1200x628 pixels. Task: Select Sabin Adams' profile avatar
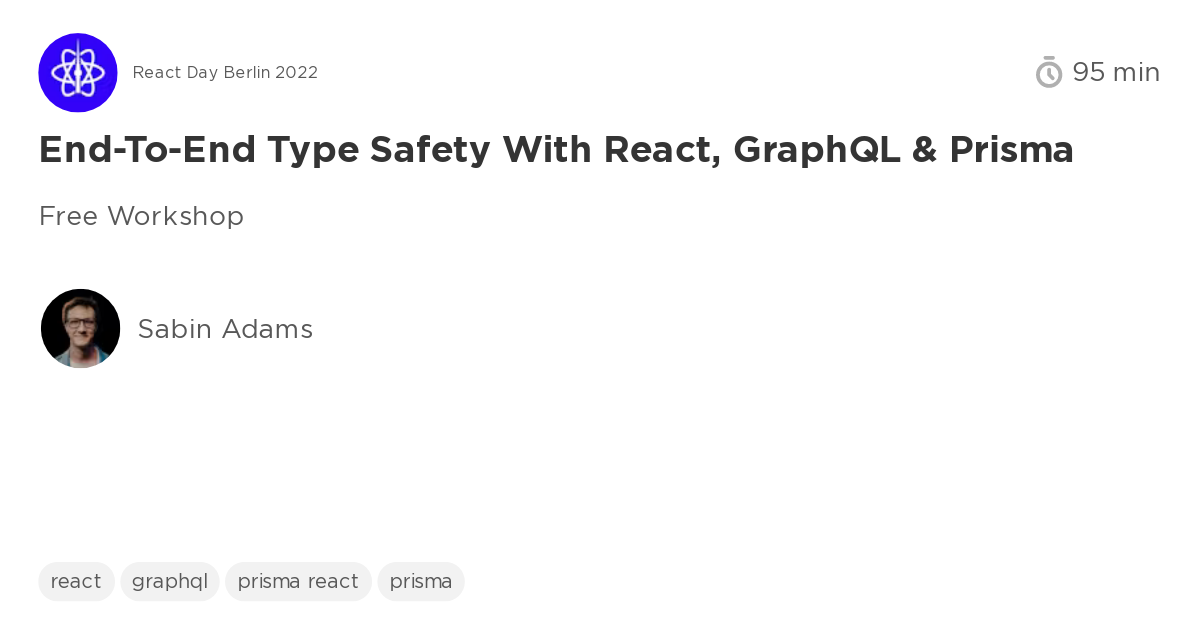tap(80, 328)
